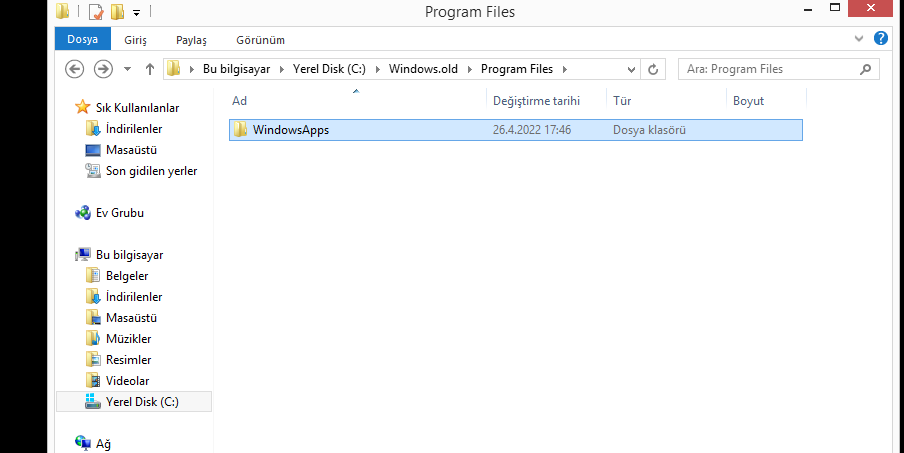Image resolution: width=904 pixels, height=453 pixels.
Task: Click the Forward navigation arrow
Action: coord(103,69)
